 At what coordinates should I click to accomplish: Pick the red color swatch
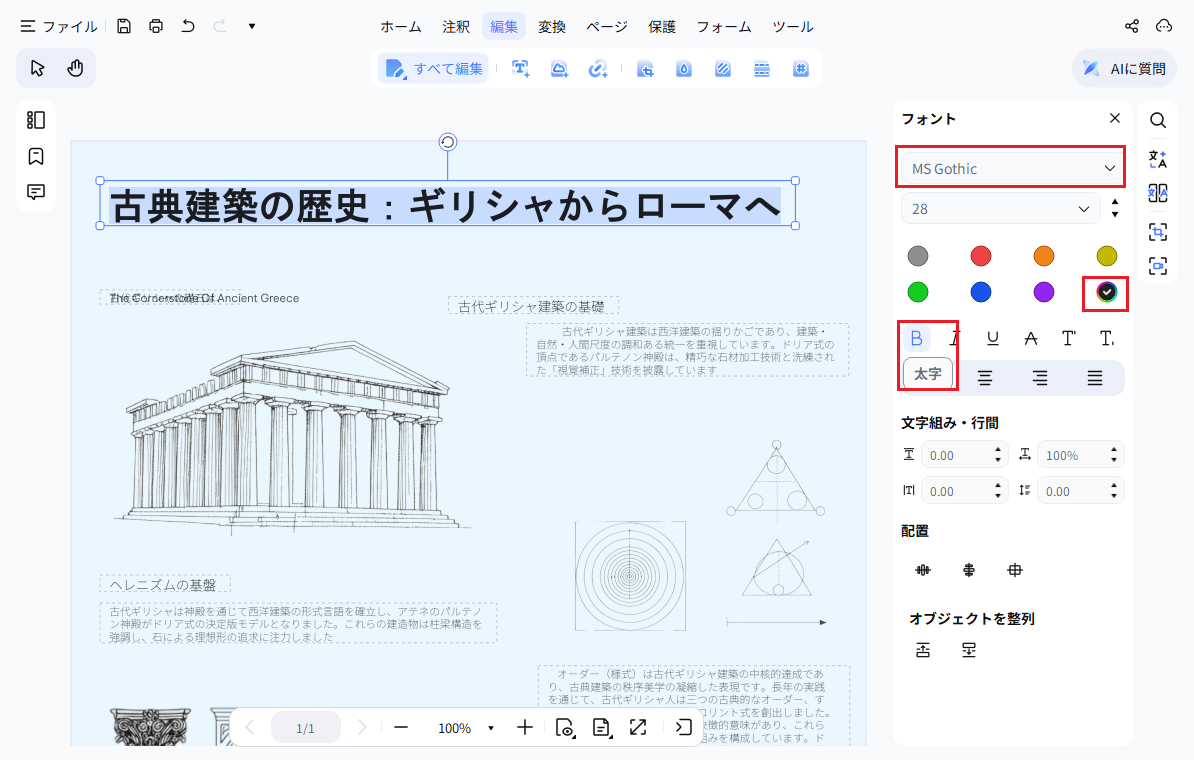[x=981, y=256]
